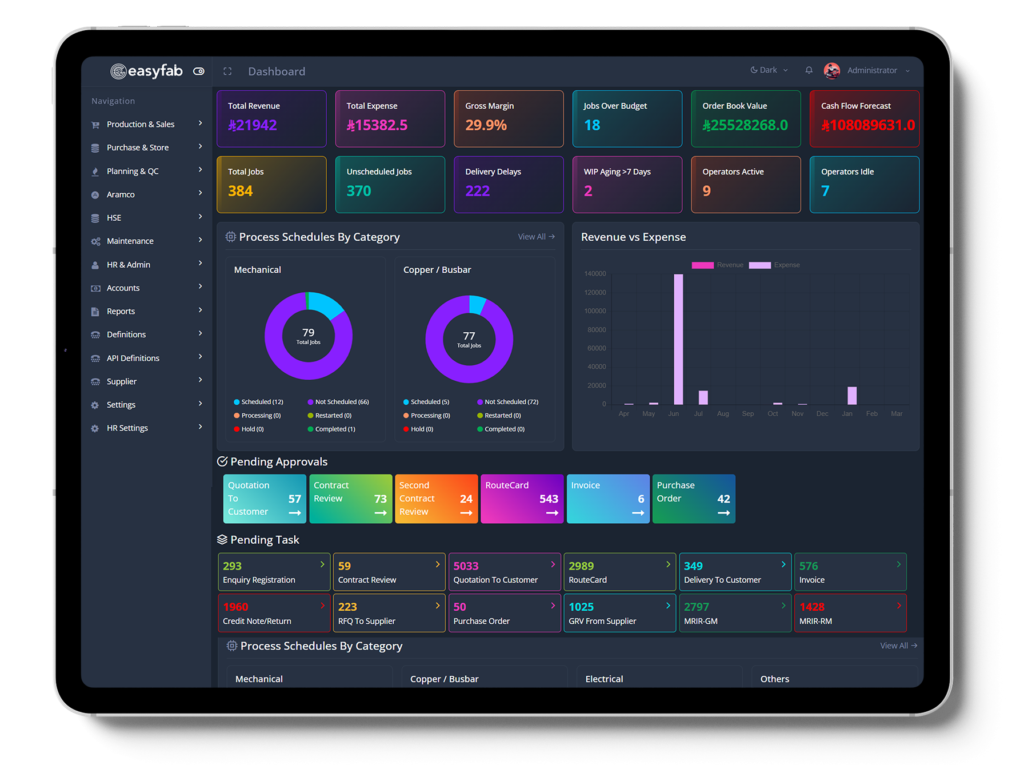Click the HSE sidebar icon
Screen dimensions: 1024x765
coord(95,218)
